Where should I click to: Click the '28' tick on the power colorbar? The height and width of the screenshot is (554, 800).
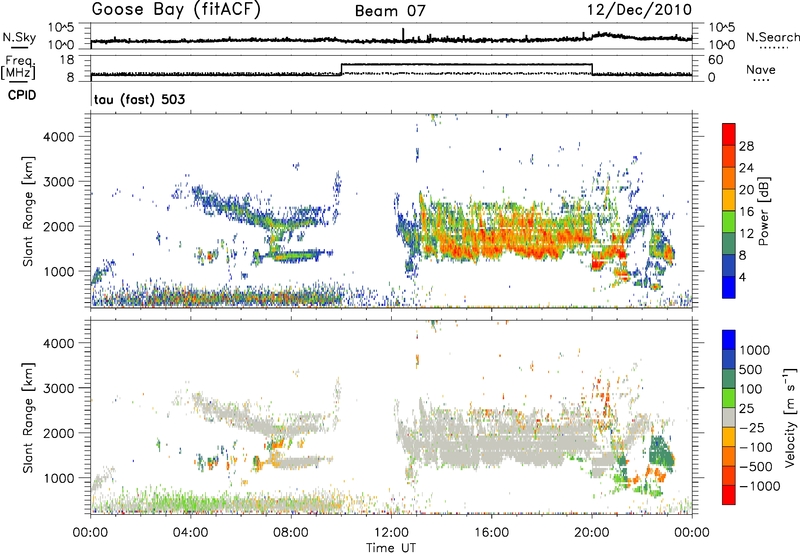click(x=746, y=146)
